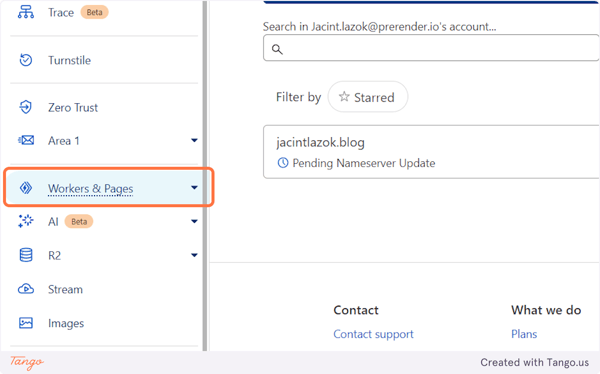Viewport: 600px width, 374px height.
Task: Click the Zero Trust shield icon
Action: [x=26, y=107]
